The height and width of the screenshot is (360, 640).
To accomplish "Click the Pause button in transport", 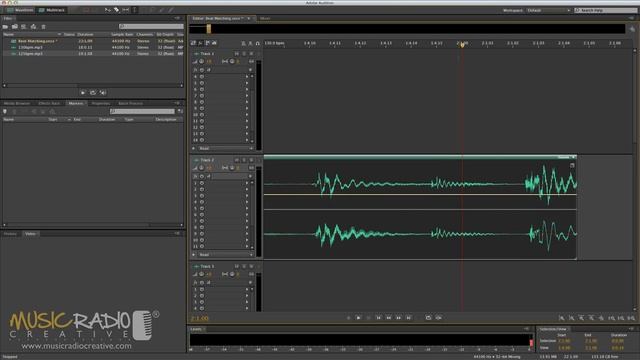I will point(369,318).
